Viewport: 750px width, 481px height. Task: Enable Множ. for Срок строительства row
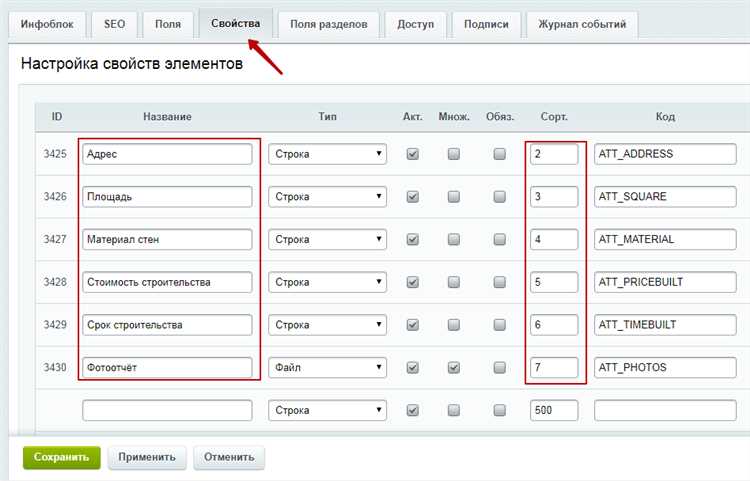click(453, 325)
